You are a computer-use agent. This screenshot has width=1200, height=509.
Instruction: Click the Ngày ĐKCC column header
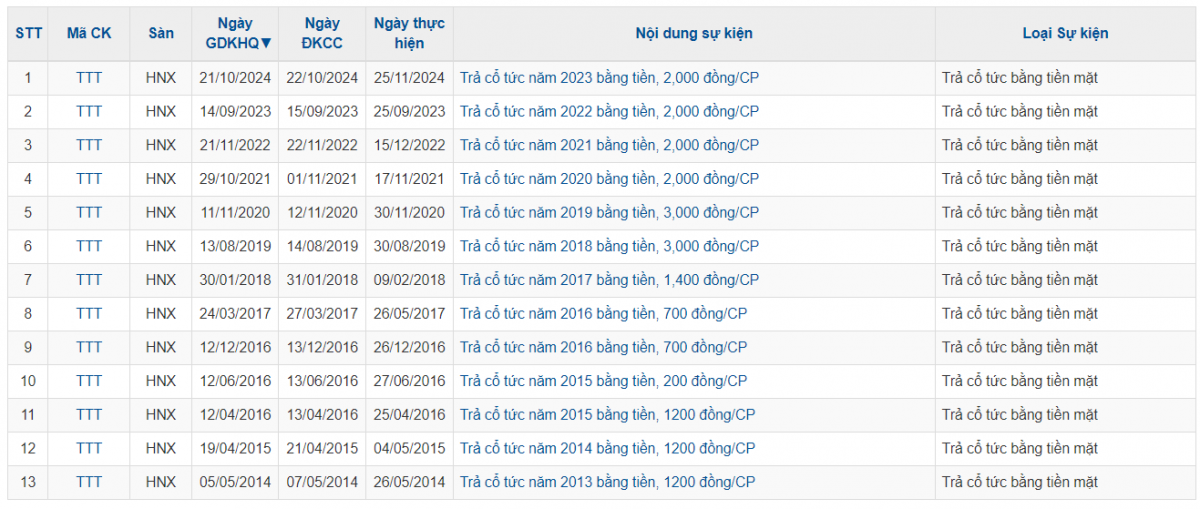tap(321, 33)
